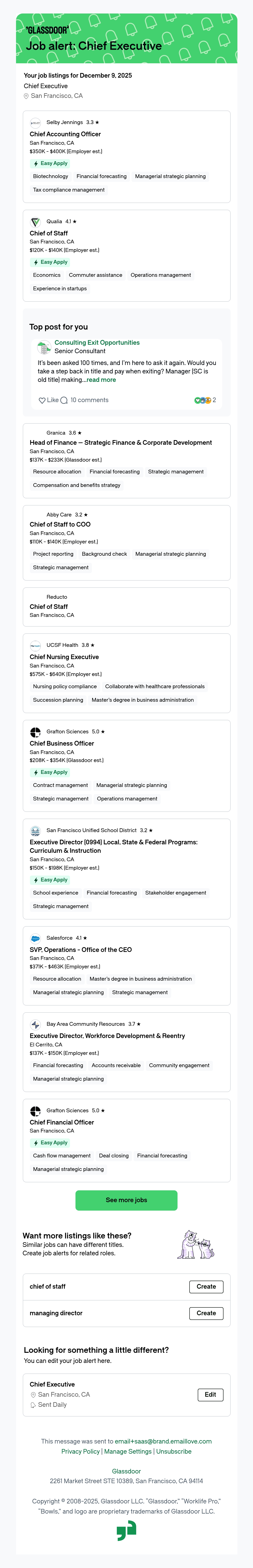The width and height of the screenshot is (253, 1568).
Task: Click the San Francisco Unified School District logo
Action: click(x=35, y=831)
